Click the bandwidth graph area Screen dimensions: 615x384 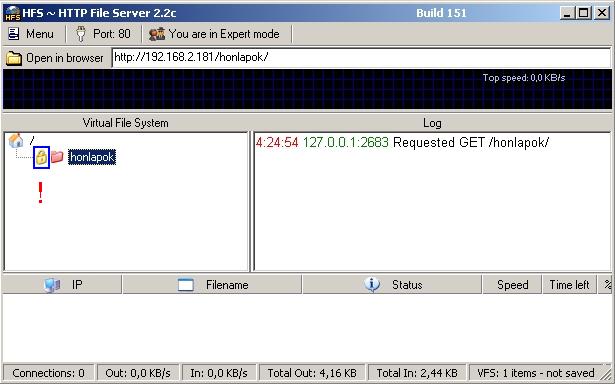point(307,89)
